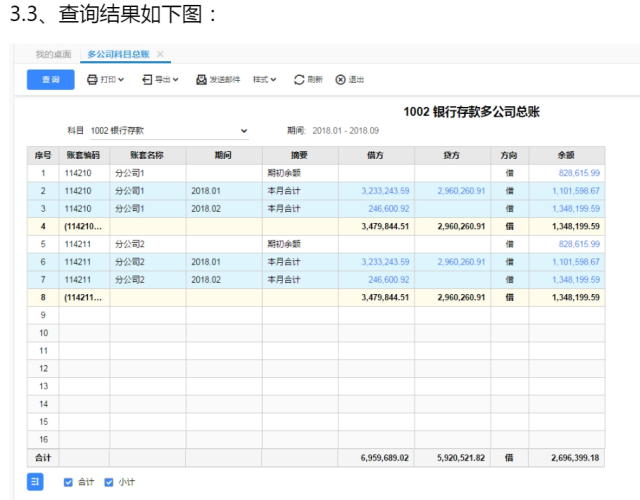Open credit link 2,960,260.91 in row 2
This screenshot has width=640, height=500.
click(x=461, y=191)
